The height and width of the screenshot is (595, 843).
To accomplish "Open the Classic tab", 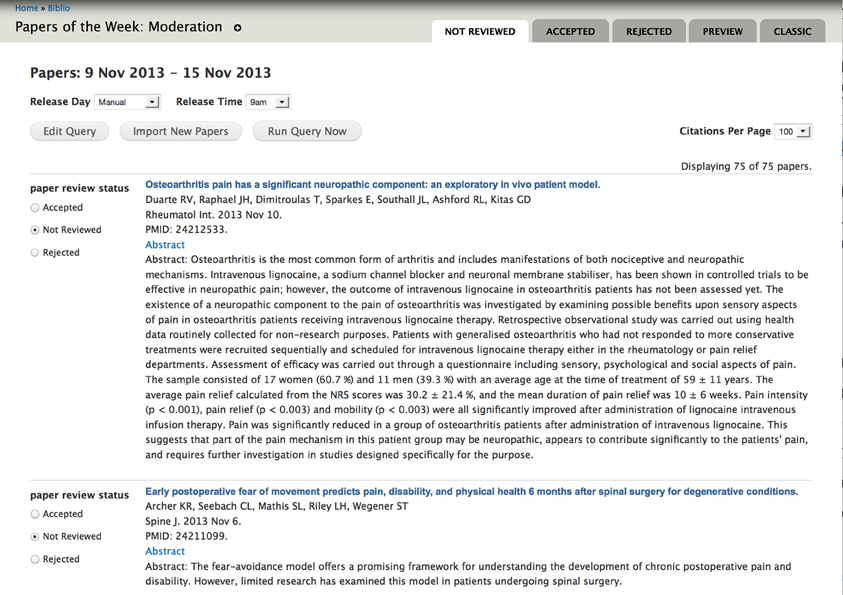I will pyautogui.click(x=792, y=31).
